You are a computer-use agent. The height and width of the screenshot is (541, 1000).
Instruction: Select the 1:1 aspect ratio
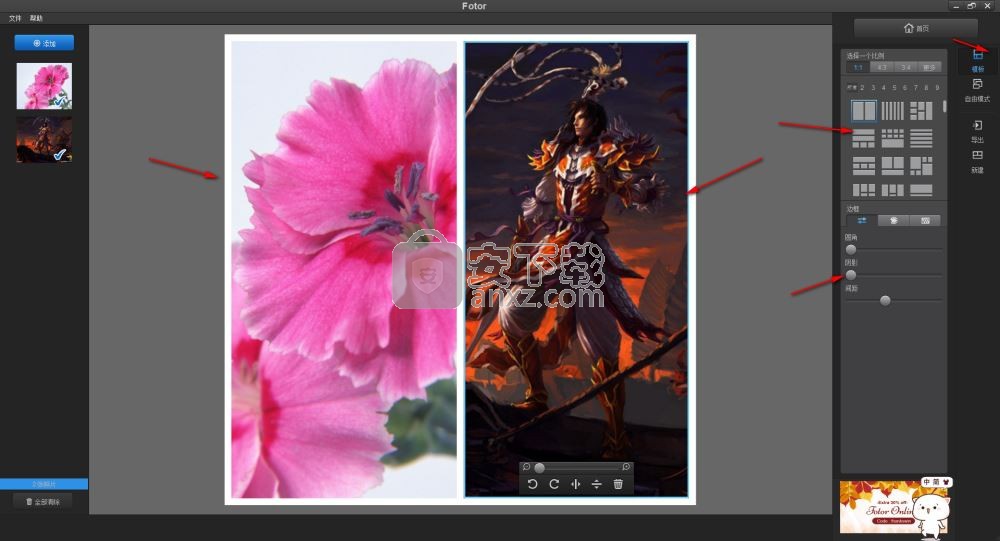pyautogui.click(x=858, y=68)
